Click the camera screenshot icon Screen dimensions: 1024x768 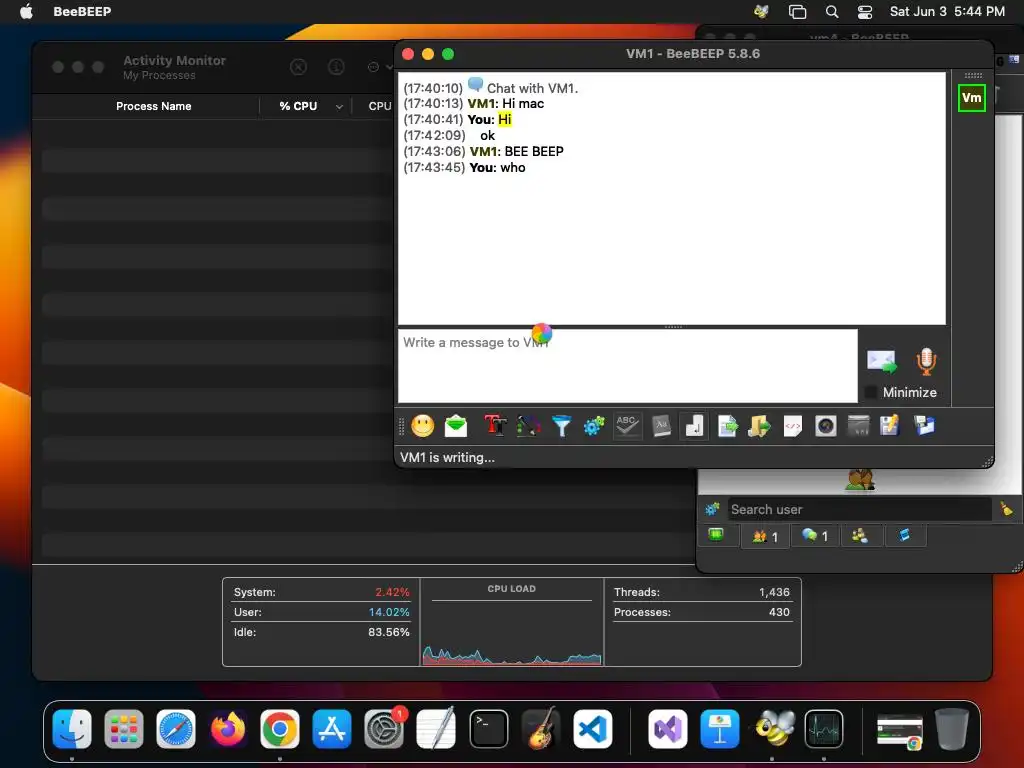tap(825, 426)
